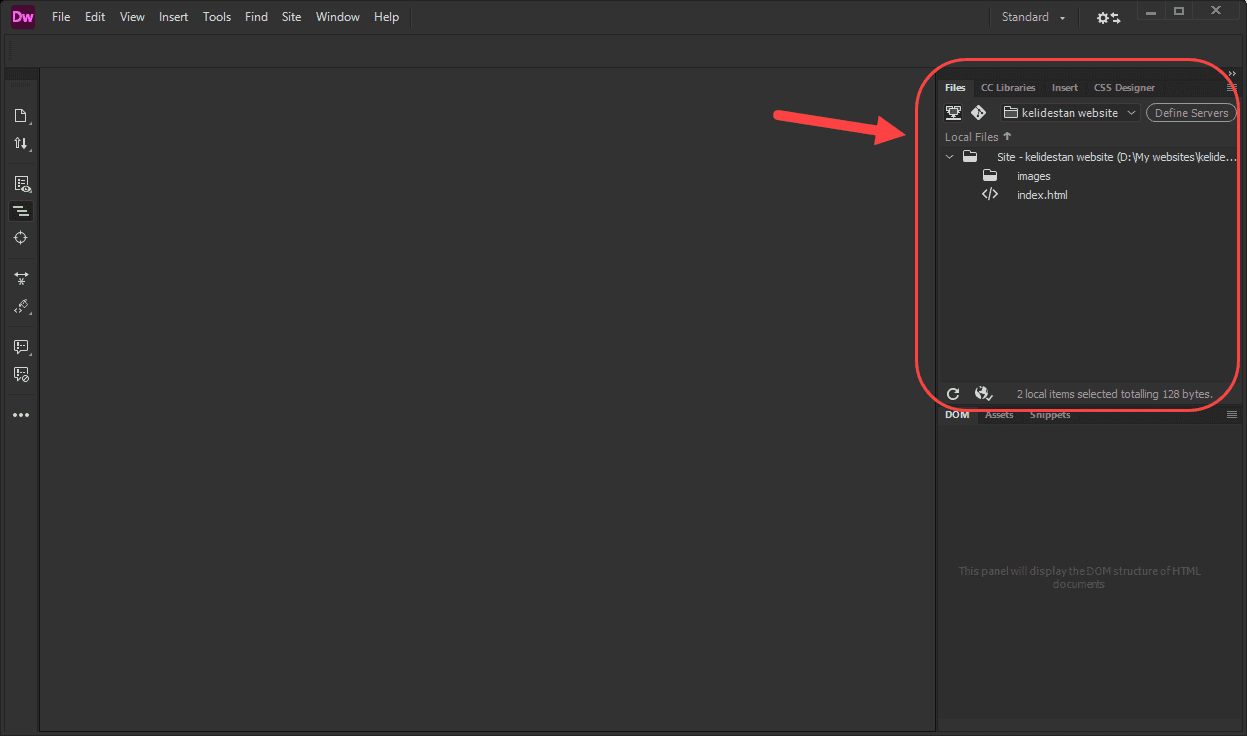Open the View menu
Screen dimensions: 1247x736
click(132, 17)
